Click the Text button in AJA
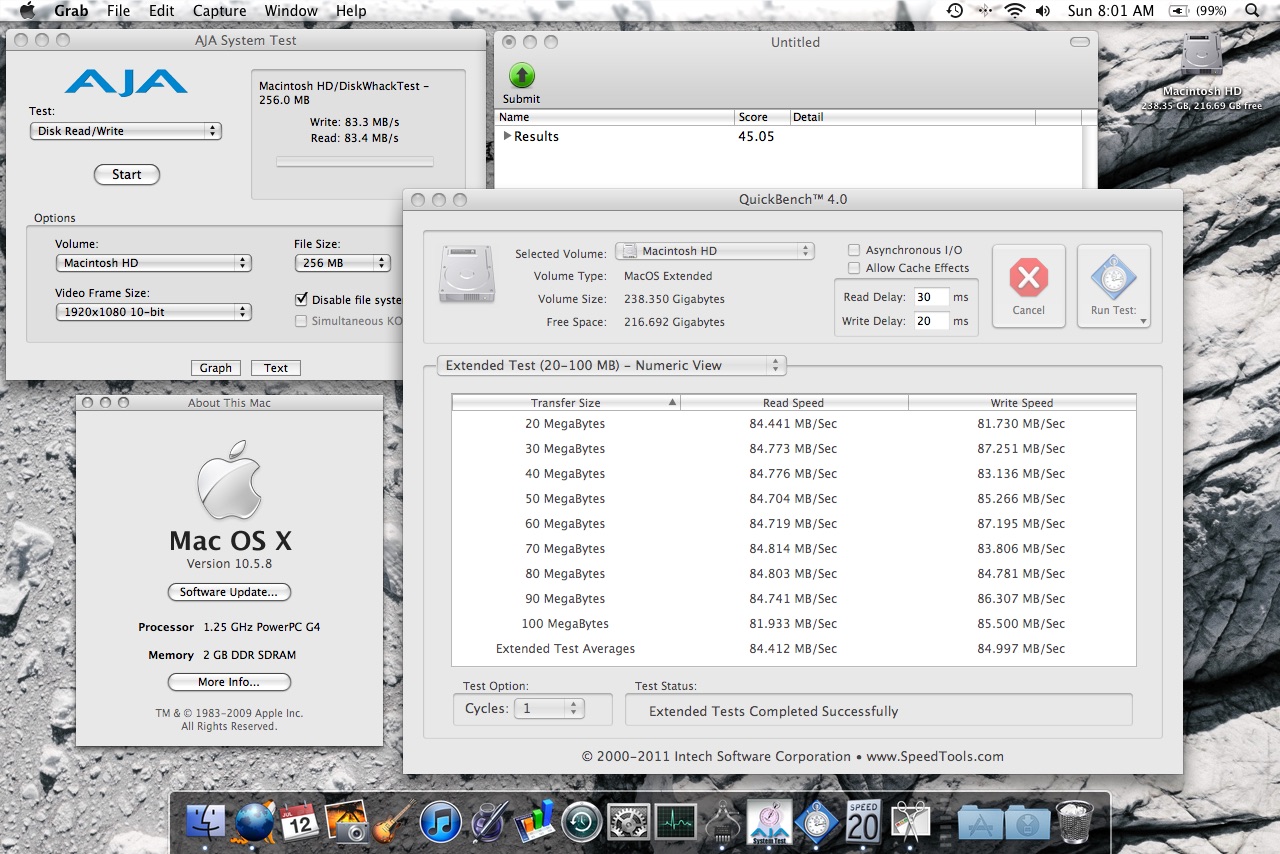This screenshot has width=1280, height=854. coord(276,368)
